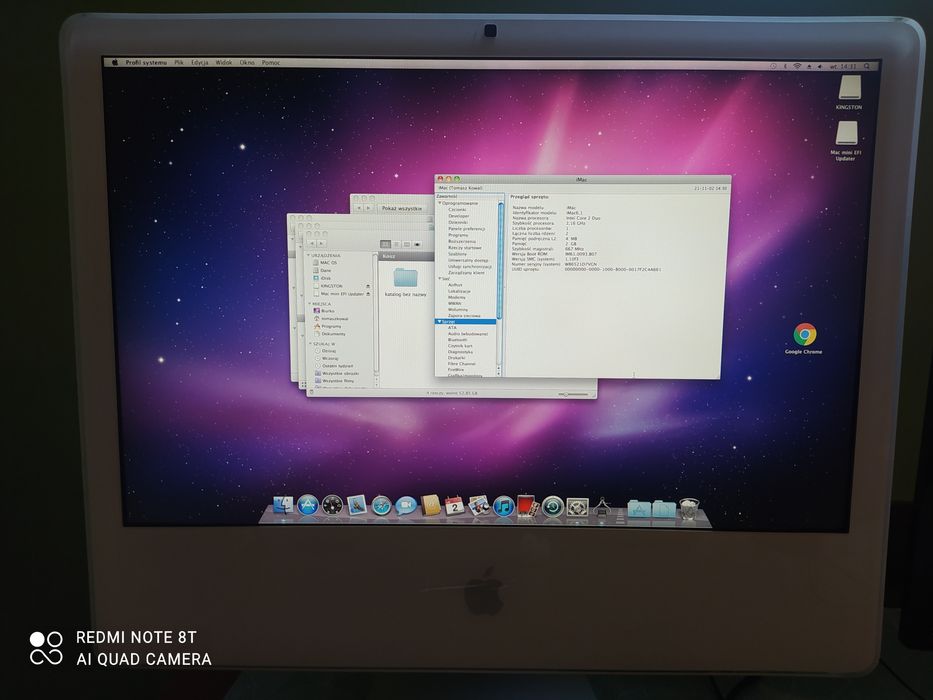
Task: Select Rozszerzenia in System Profiler list
Action: click(462, 241)
